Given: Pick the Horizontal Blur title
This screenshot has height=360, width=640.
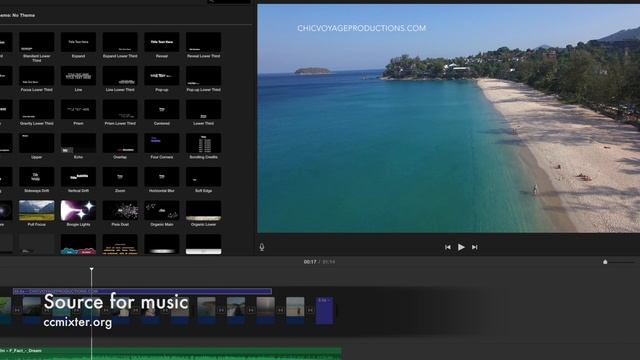Looking at the screenshot, I should pos(162,177).
